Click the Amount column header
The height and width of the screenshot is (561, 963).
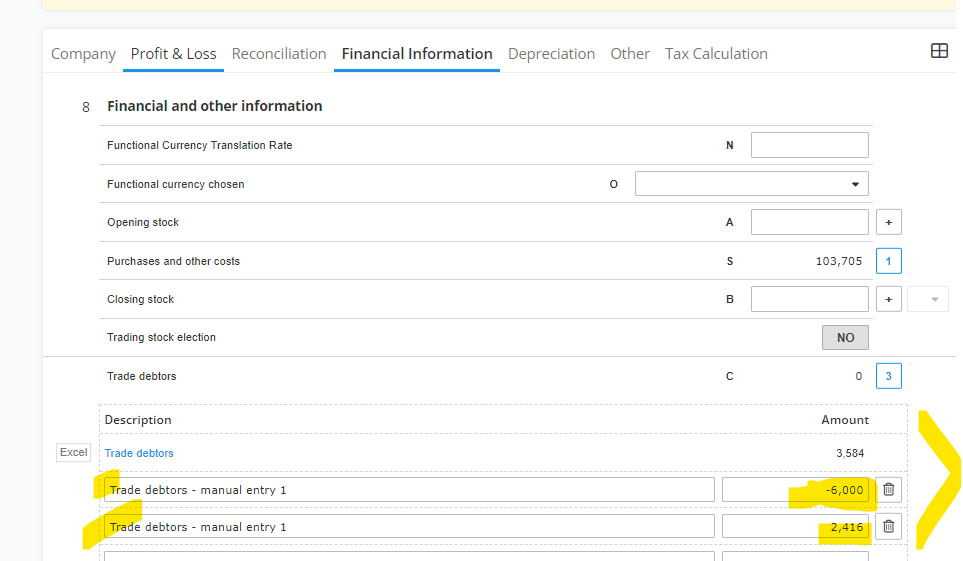(x=845, y=420)
